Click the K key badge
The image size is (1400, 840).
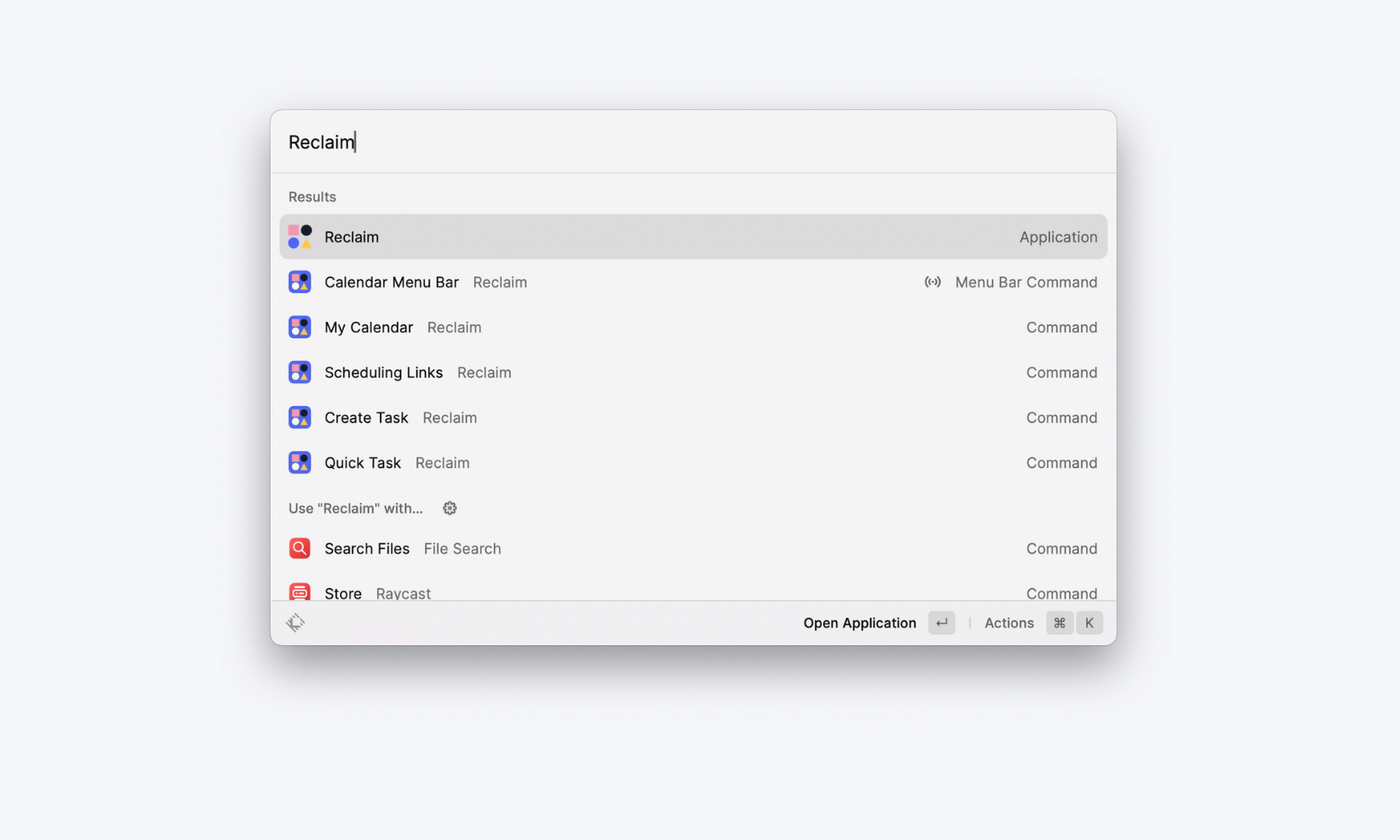pyautogui.click(x=1089, y=622)
